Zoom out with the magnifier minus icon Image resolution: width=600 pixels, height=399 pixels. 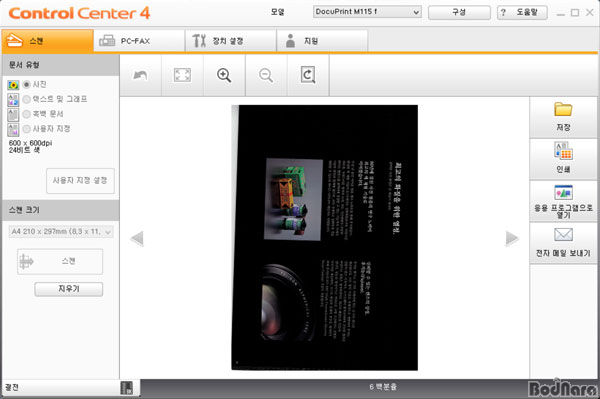point(266,75)
